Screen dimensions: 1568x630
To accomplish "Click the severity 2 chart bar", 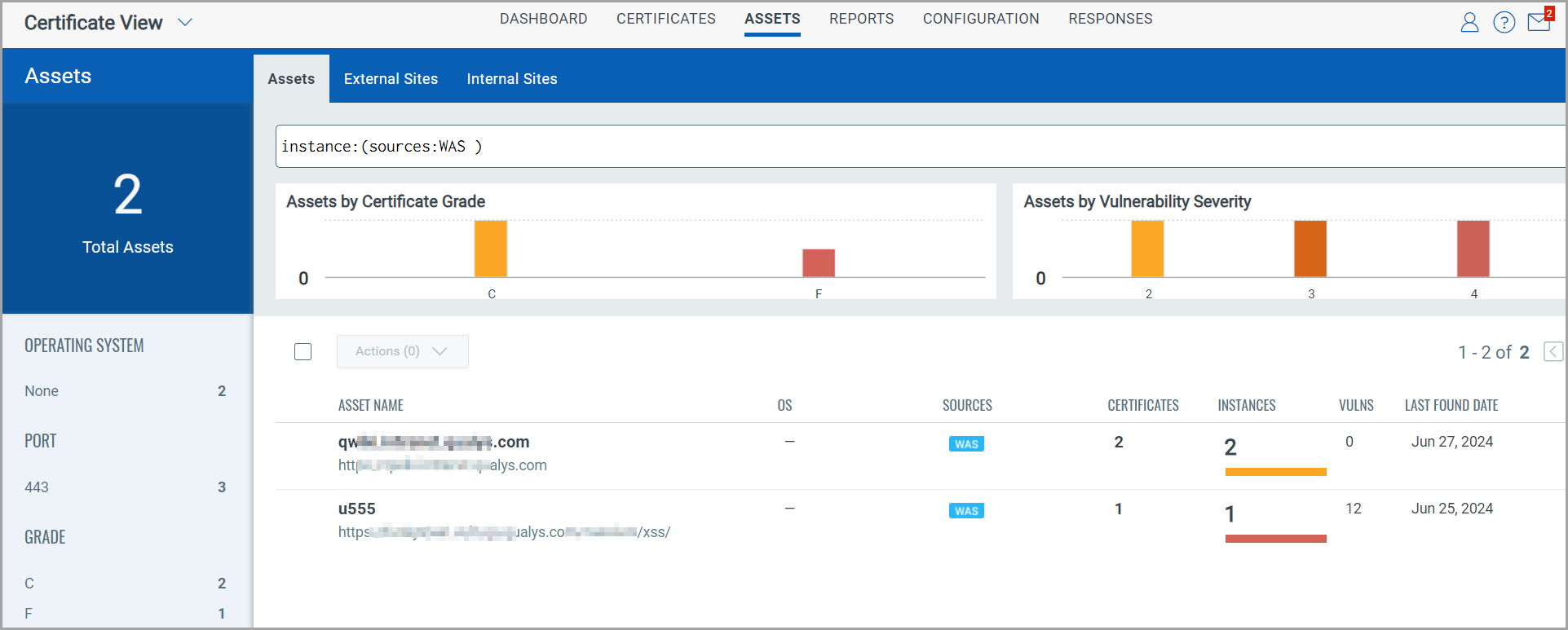I will click(x=1147, y=249).
